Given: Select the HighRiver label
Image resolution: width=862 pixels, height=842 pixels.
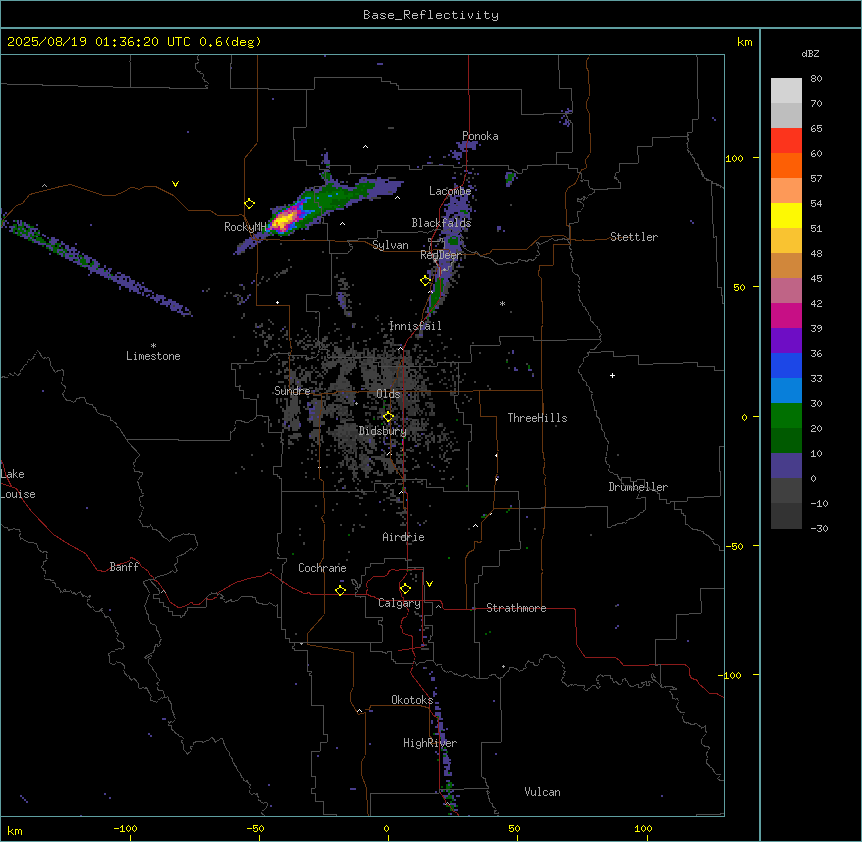Looking at the screenshot, I should (430, 743).
